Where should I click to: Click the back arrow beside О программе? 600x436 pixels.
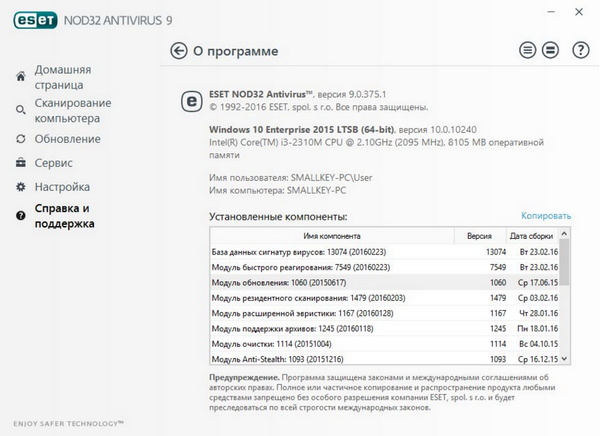pyautogui.click(x=179, y=50)
